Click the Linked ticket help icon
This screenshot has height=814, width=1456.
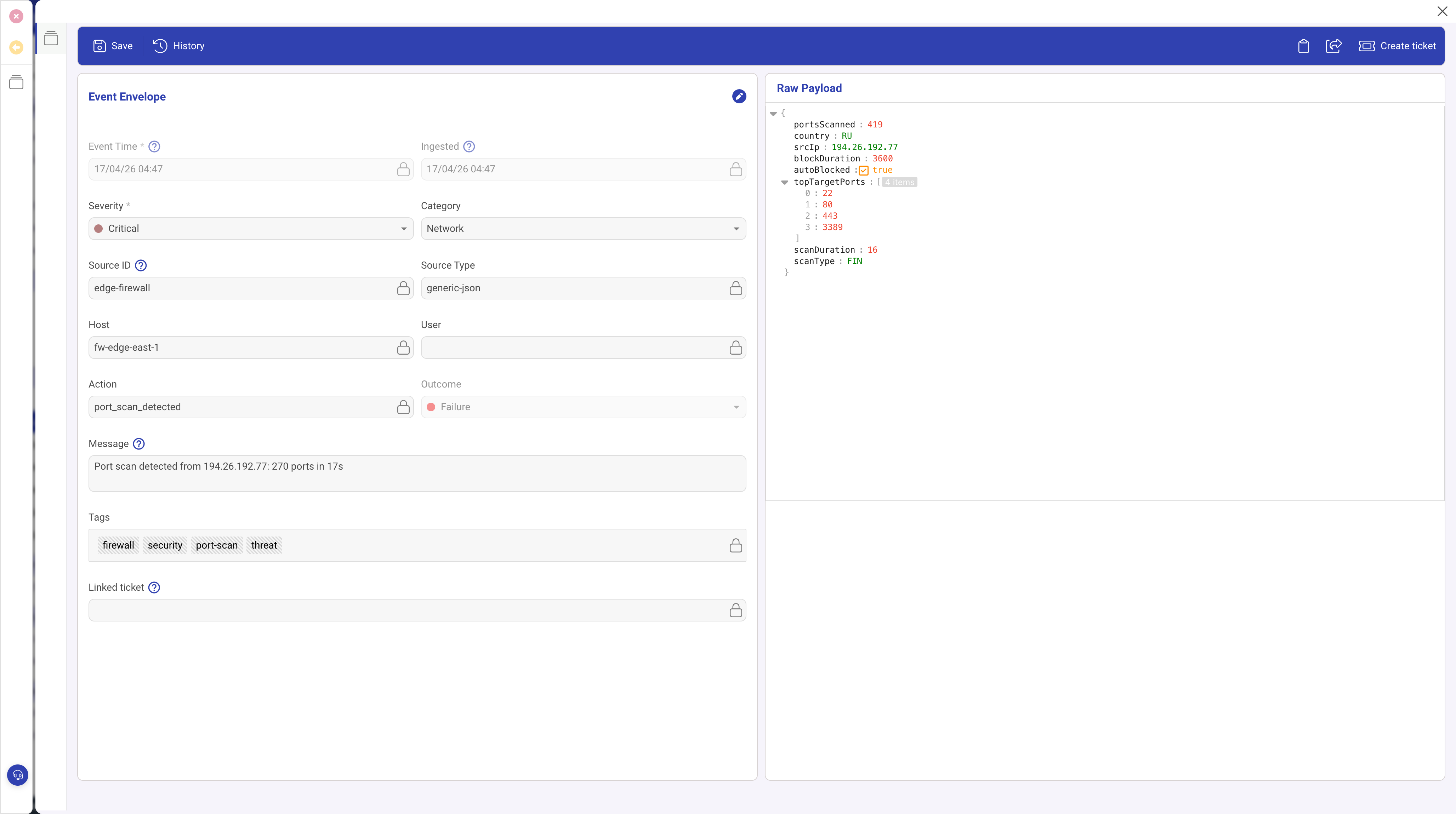(154, 587)
